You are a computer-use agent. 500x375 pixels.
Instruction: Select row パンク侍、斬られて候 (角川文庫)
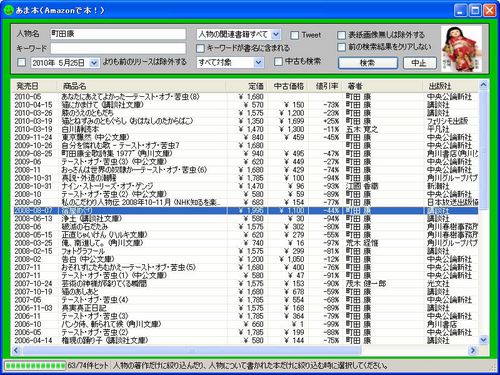click(x=246, y=324)
